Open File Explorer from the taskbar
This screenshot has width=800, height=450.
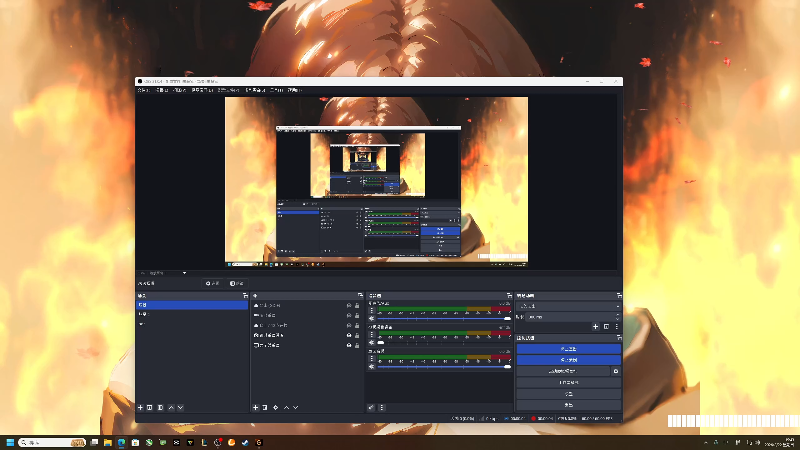click(108, 442)
